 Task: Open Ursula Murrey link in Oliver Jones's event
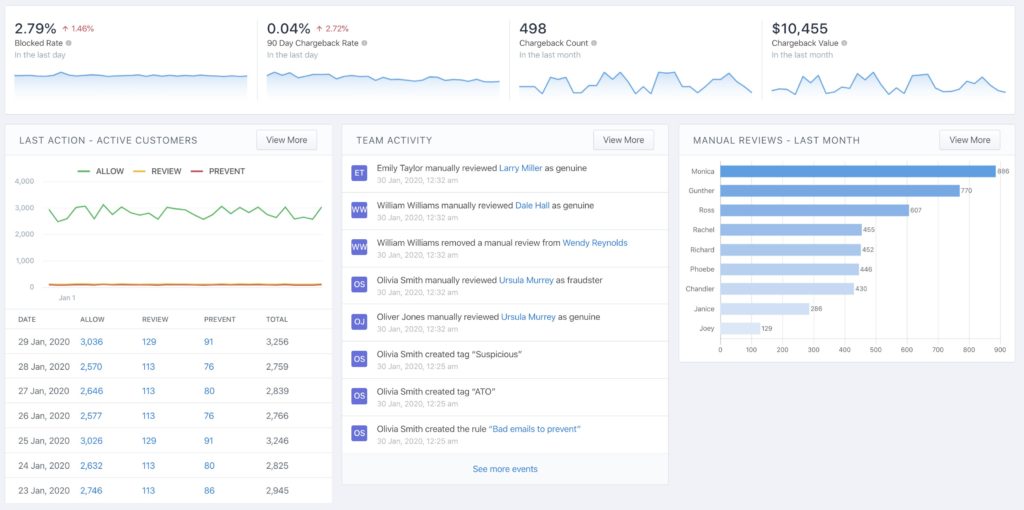tap(528, 317)
